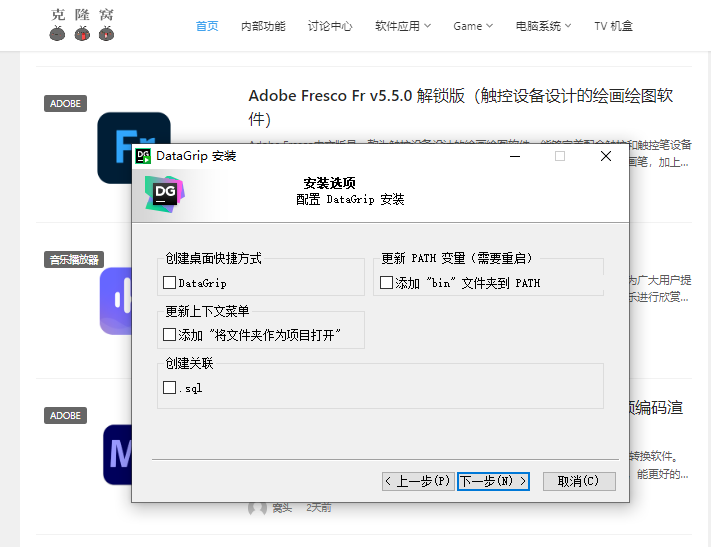Click the 创建桌面快捷方式 group label
Image resolution: width=711 pixels, height=547 pixels.
tap(213, 258)
